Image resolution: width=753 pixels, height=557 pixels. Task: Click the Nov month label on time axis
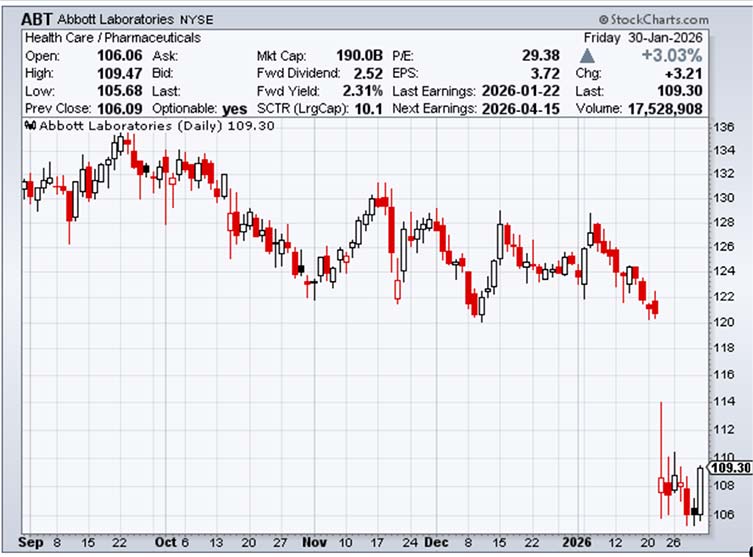pos(315,543)
